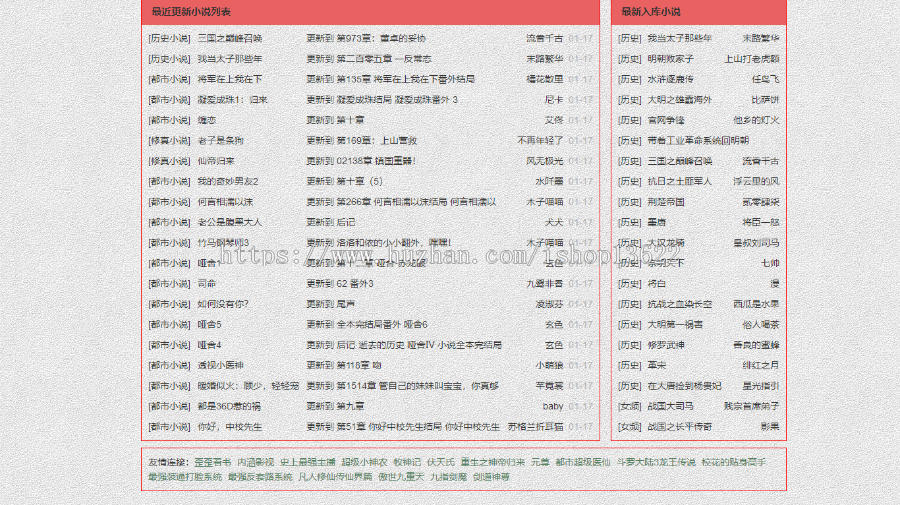Click author 流香千古 in the recent updates list

(x=544, y=38)
